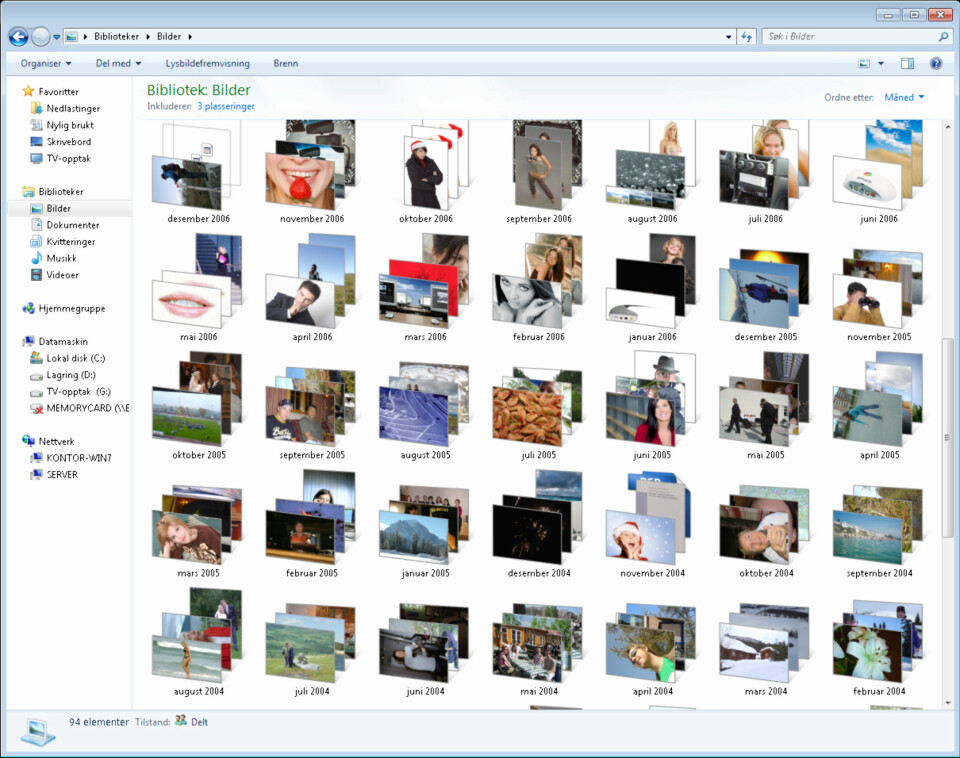The height and width of the screenshot is (758, 960).
Task: Expand the view options dropdown arrow
Action: (881, 63)
